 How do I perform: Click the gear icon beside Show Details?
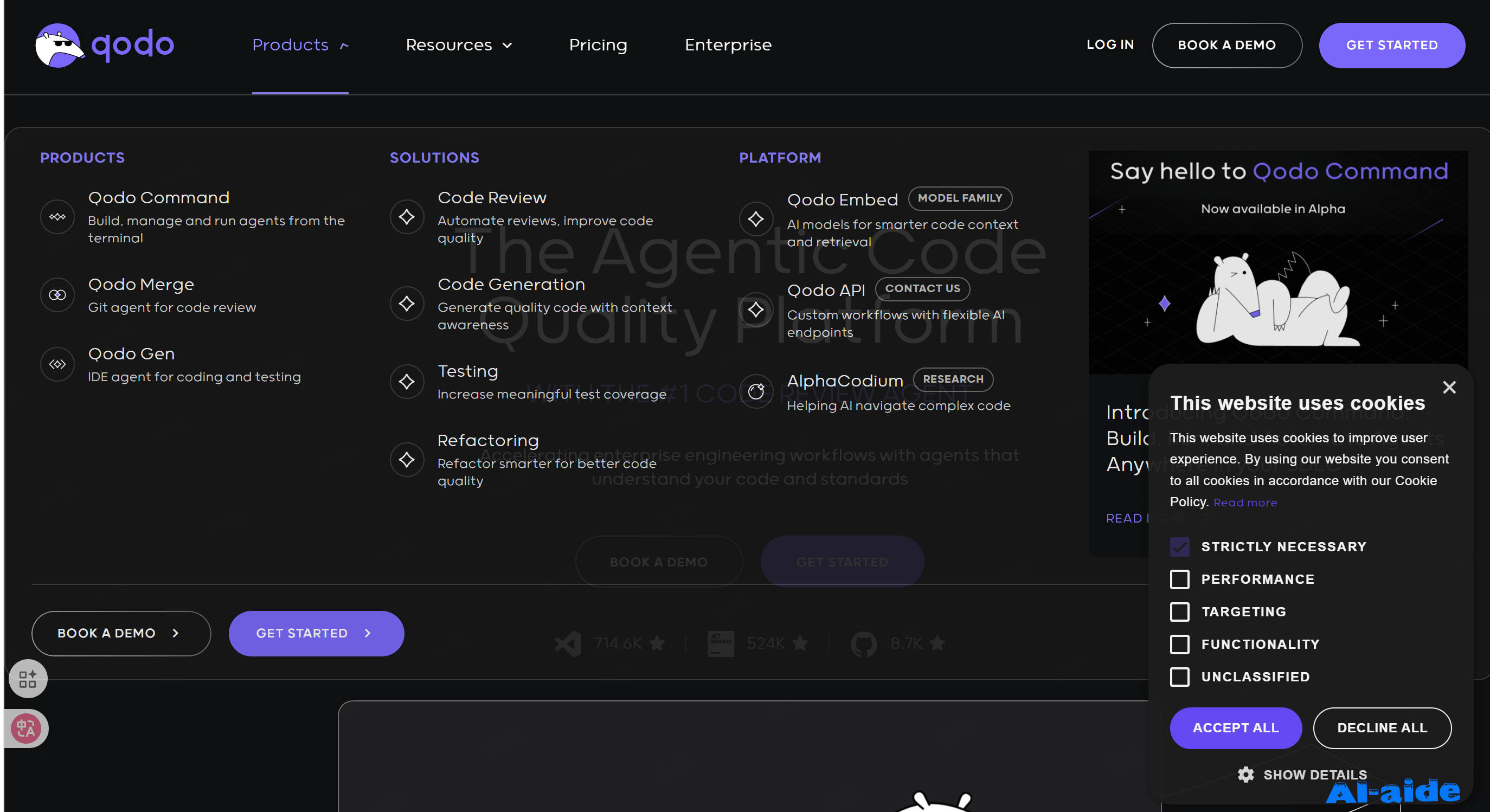coord(1245,775)
